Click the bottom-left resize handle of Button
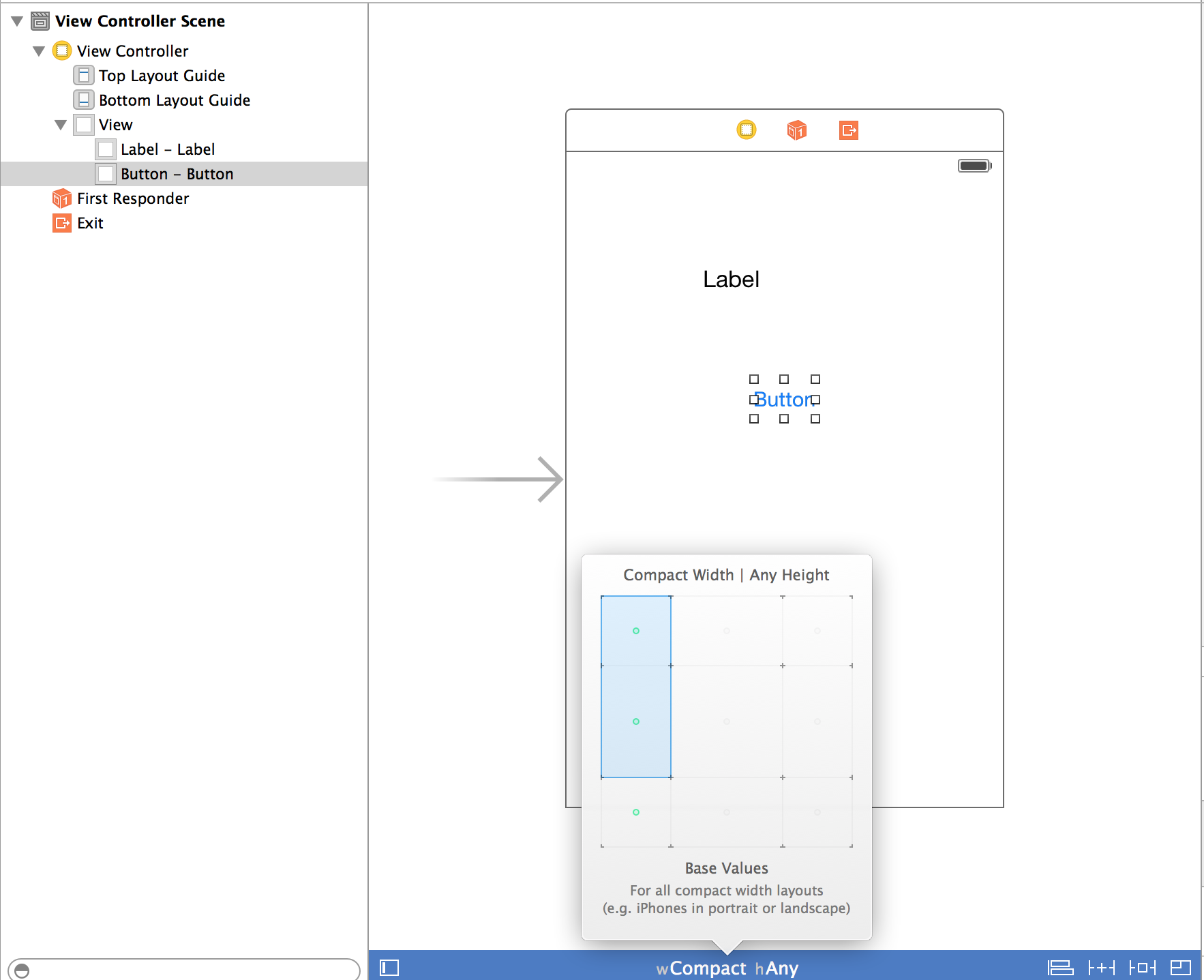1204x980 pixels. 754,419
